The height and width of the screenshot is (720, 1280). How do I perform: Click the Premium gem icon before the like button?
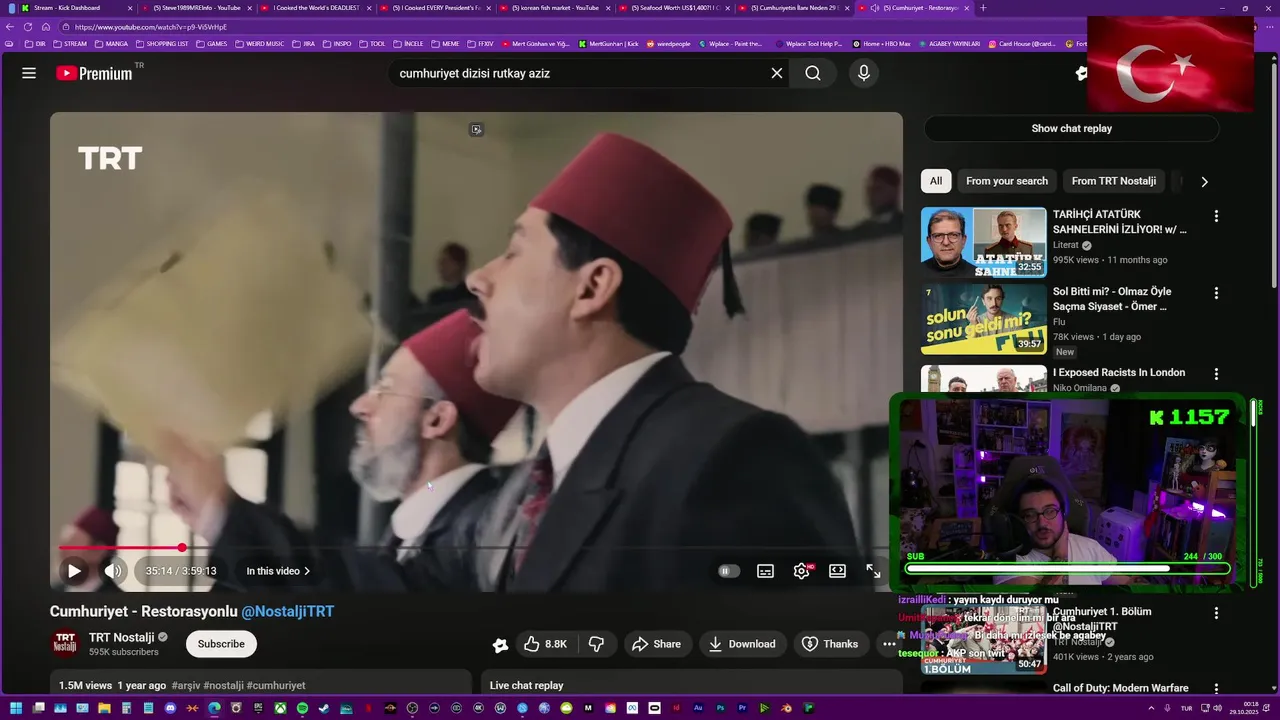500,645
